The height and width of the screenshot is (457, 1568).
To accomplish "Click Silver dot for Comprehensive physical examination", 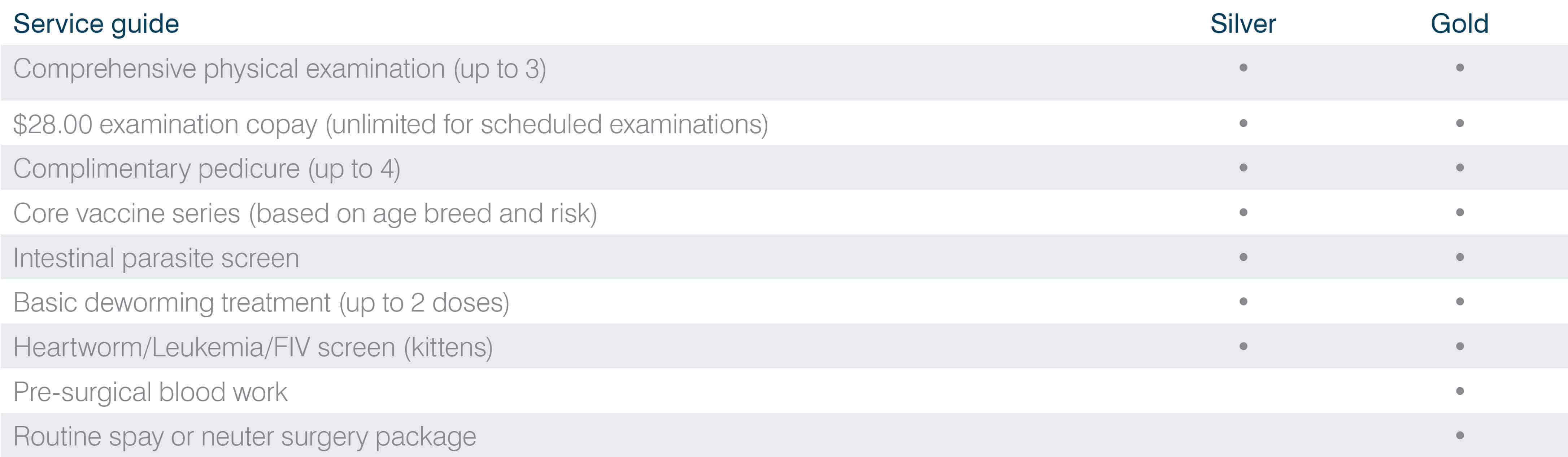I will [x=1243, y=68].
